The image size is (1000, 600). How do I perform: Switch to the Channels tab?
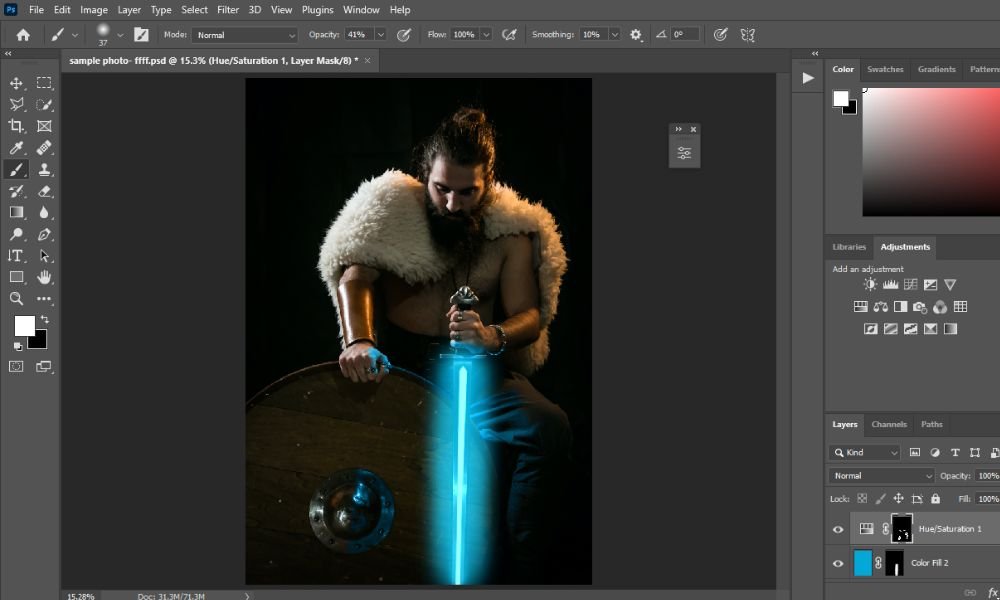889,424
